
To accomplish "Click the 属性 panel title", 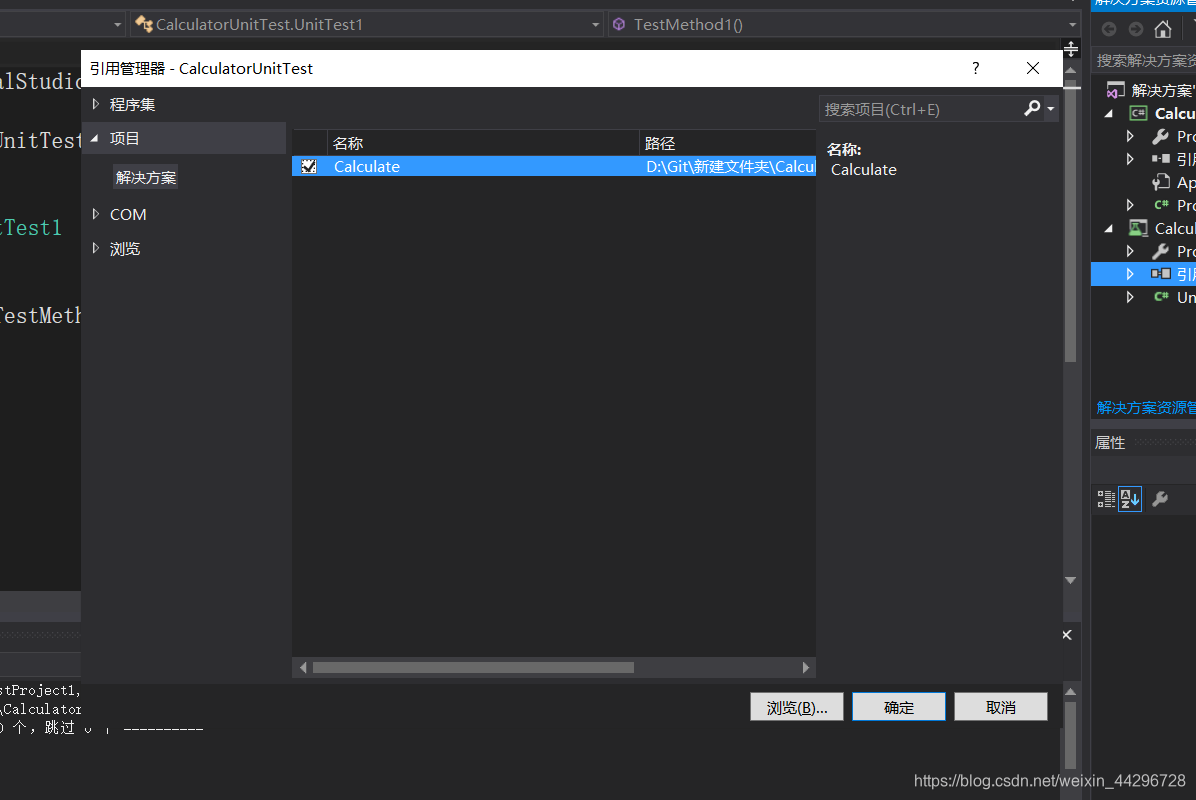I will coord(1110,443).
